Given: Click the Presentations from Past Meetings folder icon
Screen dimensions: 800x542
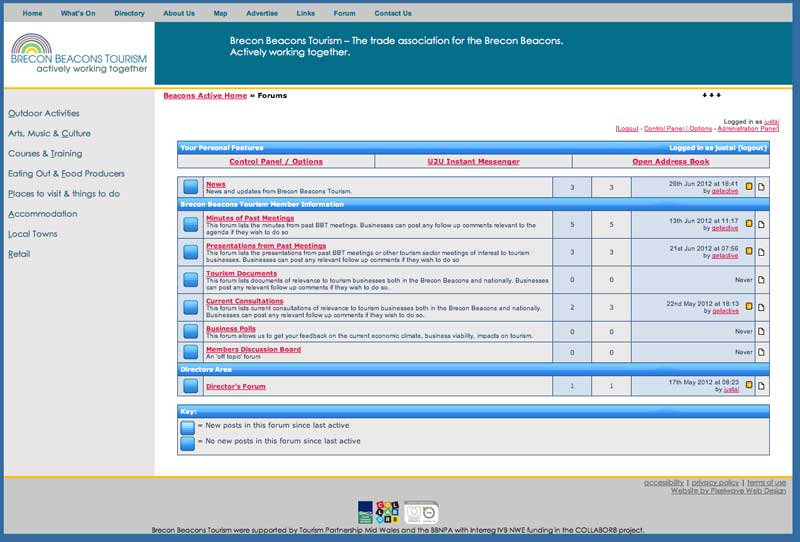Looking at the screenshot, I should coord(190,252).
